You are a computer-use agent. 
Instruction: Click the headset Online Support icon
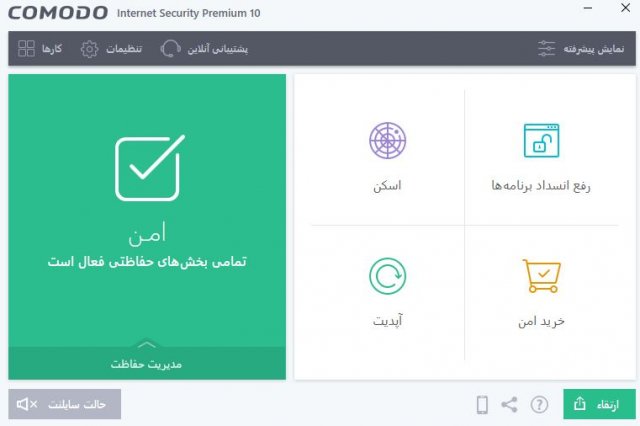170,49
